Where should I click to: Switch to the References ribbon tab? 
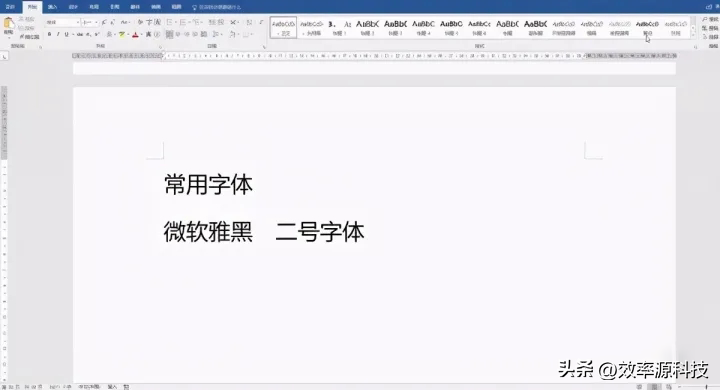point(115,7)
